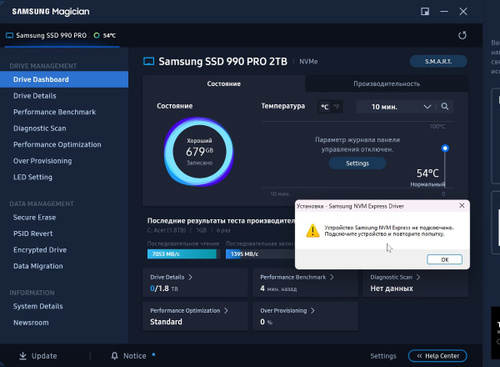The height and width of the screenshot is (367, 500).
Task: Click the monitor icon on the Samsung SSD 990 PRO tab
Action: [x=10, y=35]
